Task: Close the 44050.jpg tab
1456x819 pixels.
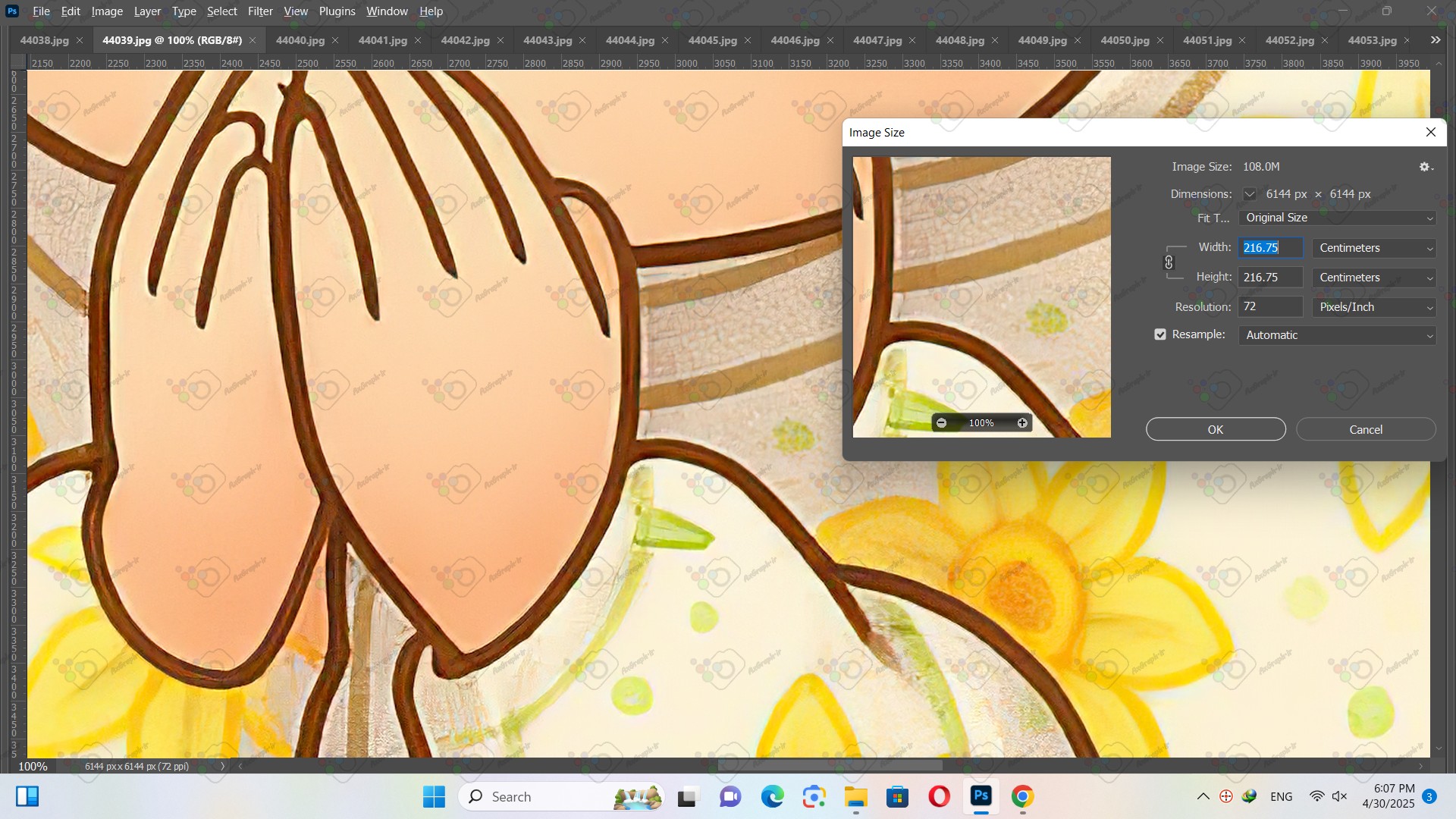Action: click(1160, 41)
